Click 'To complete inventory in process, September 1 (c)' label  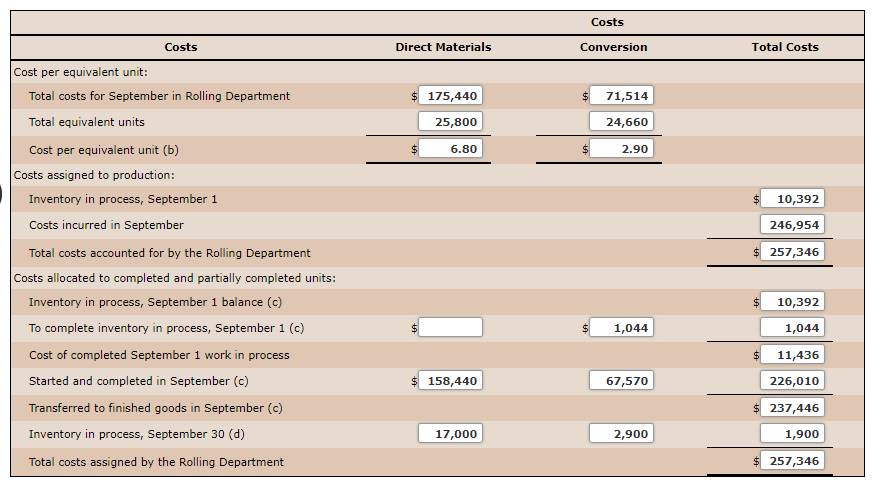(166, 328)
